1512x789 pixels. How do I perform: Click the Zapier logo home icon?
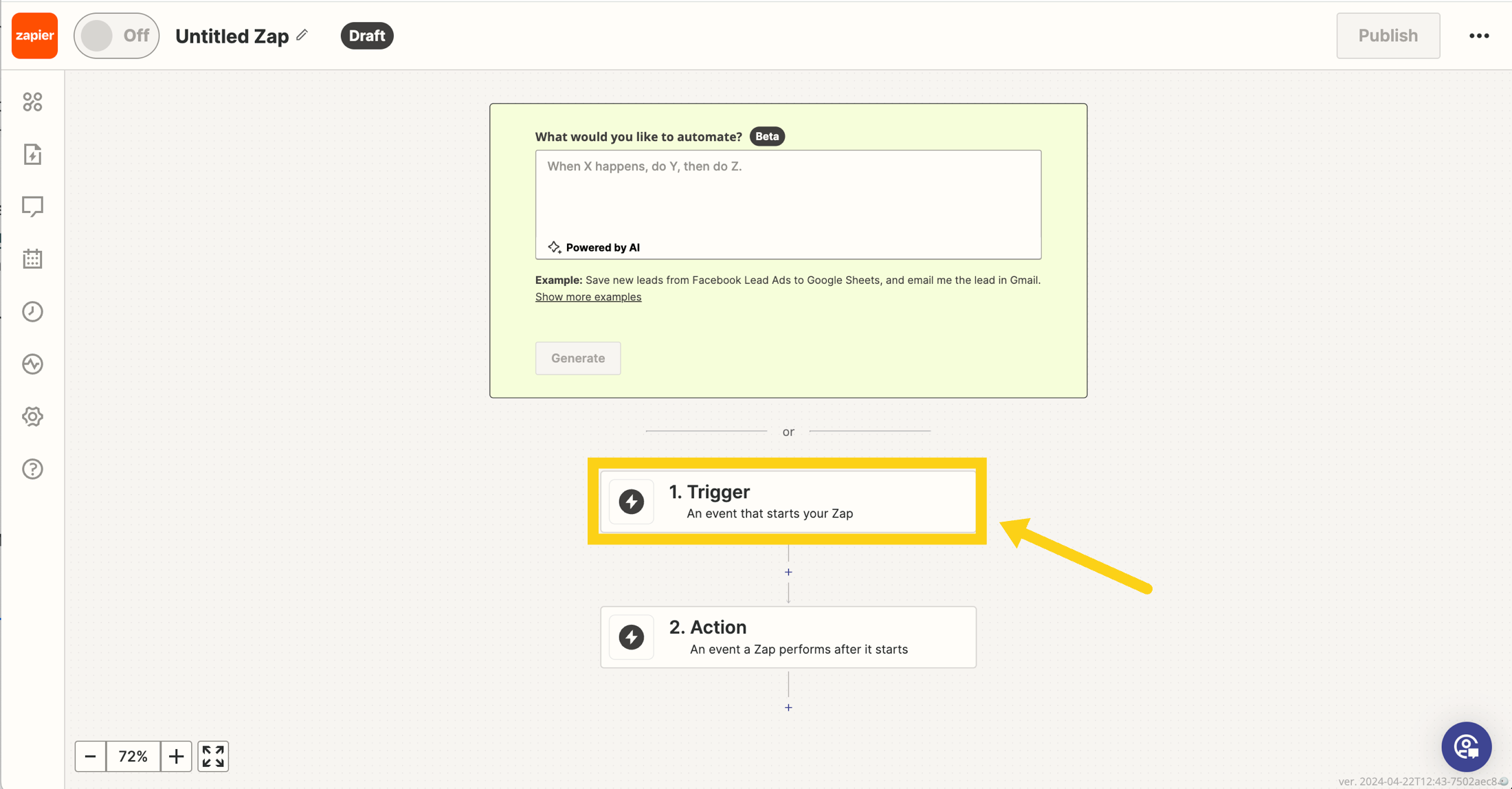click(34, 36)
